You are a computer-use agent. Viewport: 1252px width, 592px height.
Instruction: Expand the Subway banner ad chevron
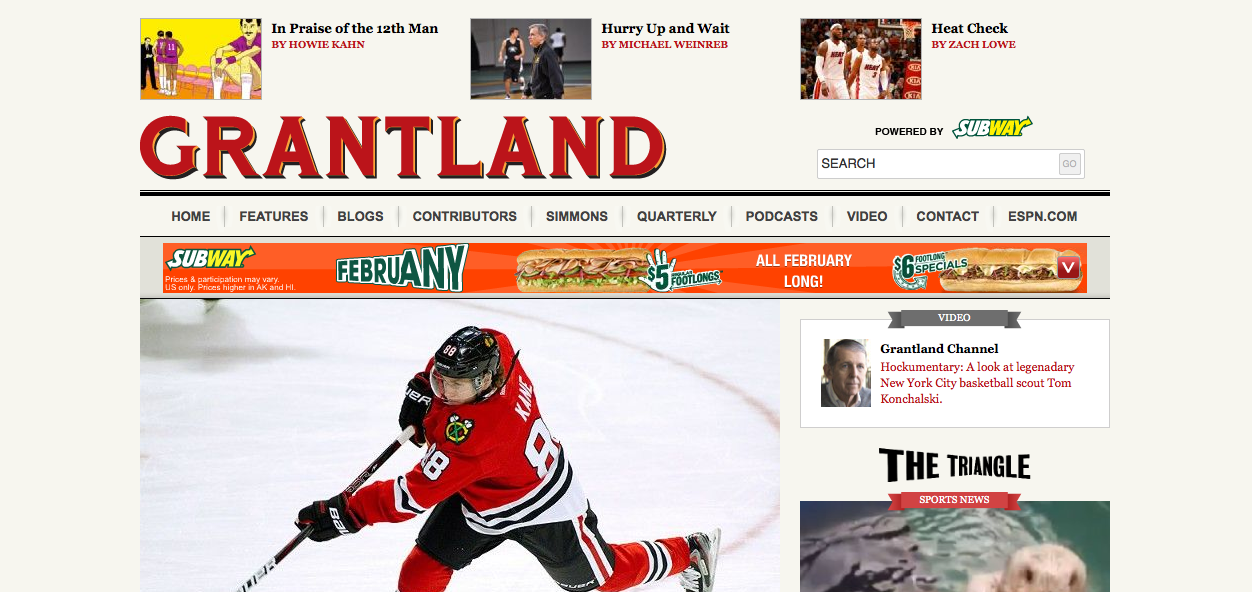click(1069, 267)
